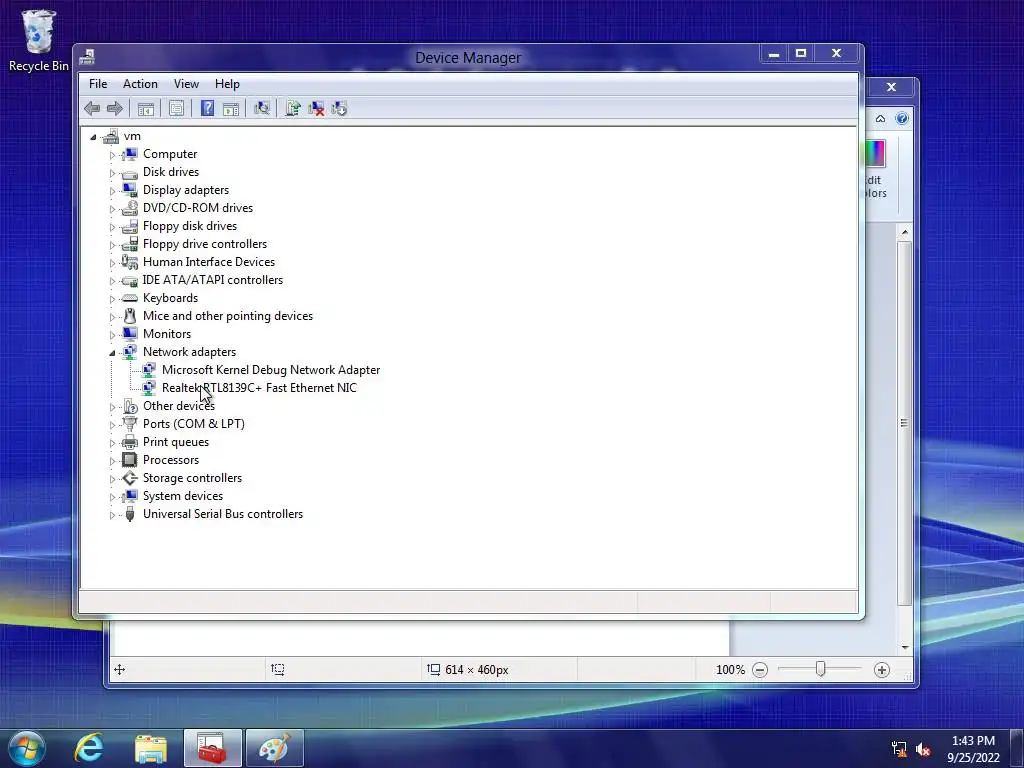Click Scan for hardware changes icon
Viewport: 1024px width, 768px height.
[x=262, y=108]
